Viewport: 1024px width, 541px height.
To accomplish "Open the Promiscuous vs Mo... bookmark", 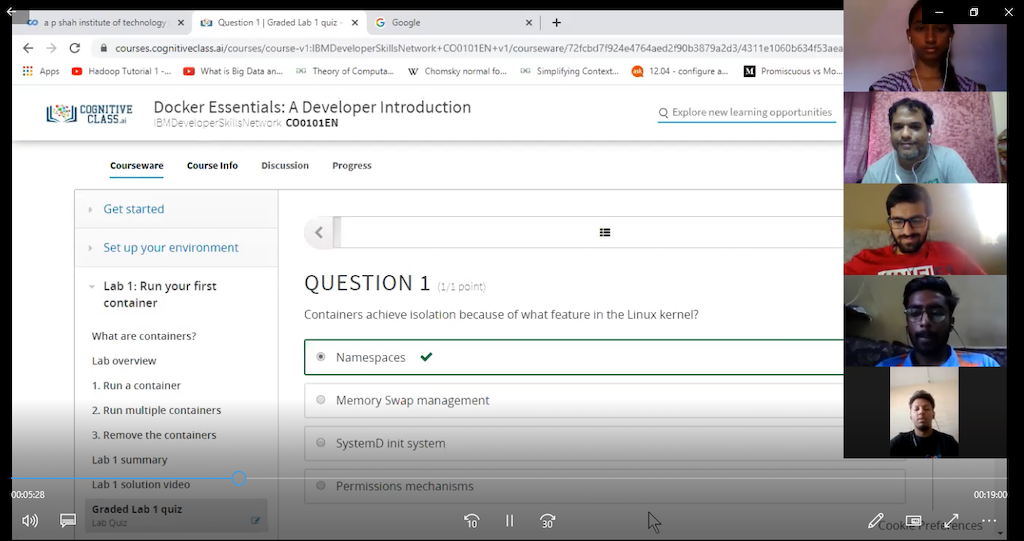I will 793,71.
